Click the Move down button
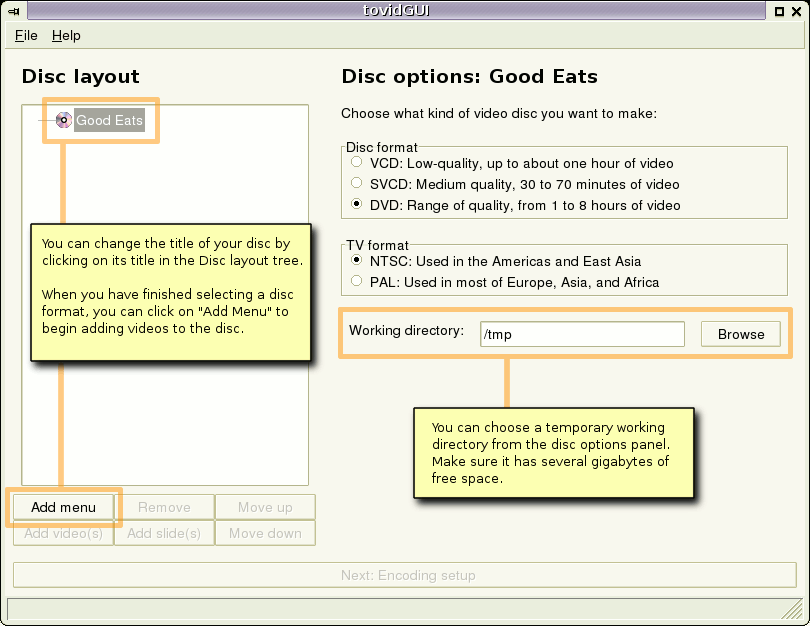Image resolution: width=810 pixels, height=626 pixels. point(265,533)
